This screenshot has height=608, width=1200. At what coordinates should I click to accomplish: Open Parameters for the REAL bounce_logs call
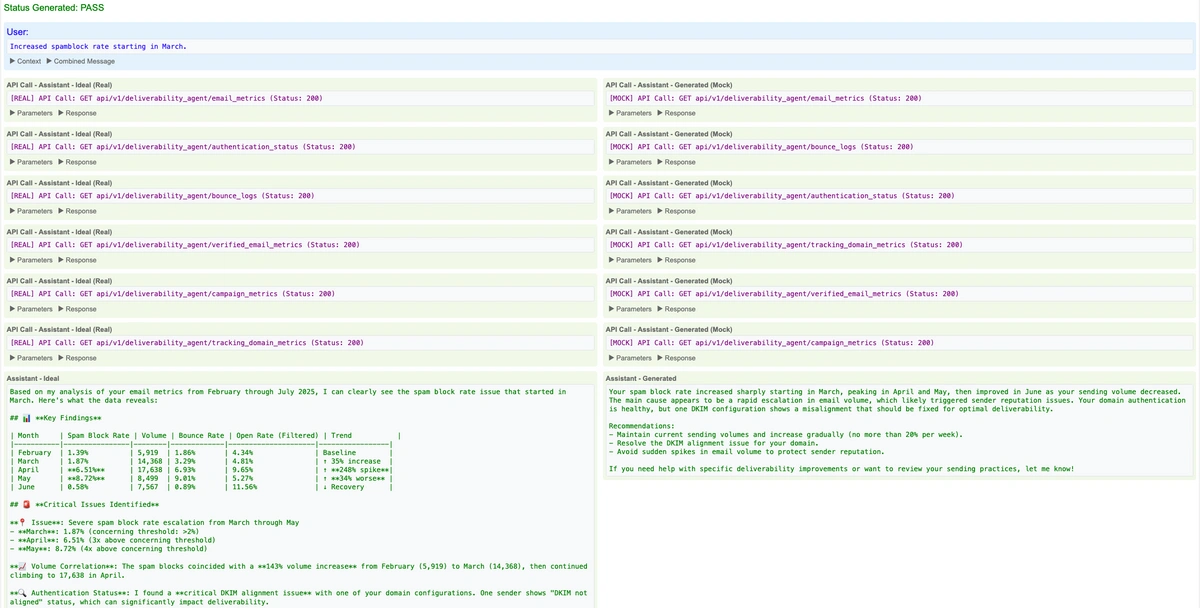point(30,211)
